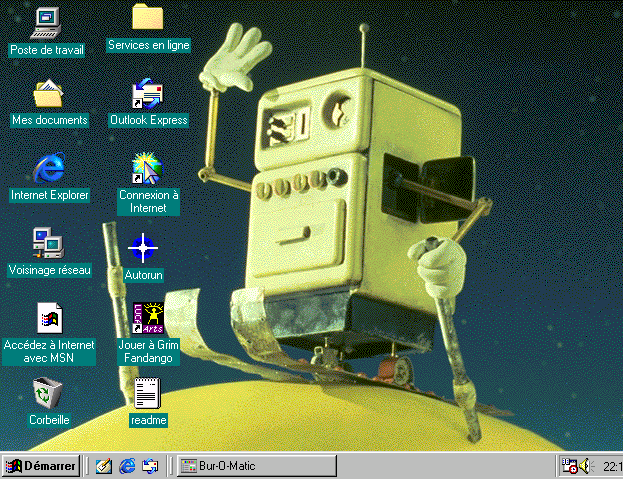Click the Accédez à Internet avec MSN label
Viewport: 623px width, 479px height.
[x=49, y=351]
